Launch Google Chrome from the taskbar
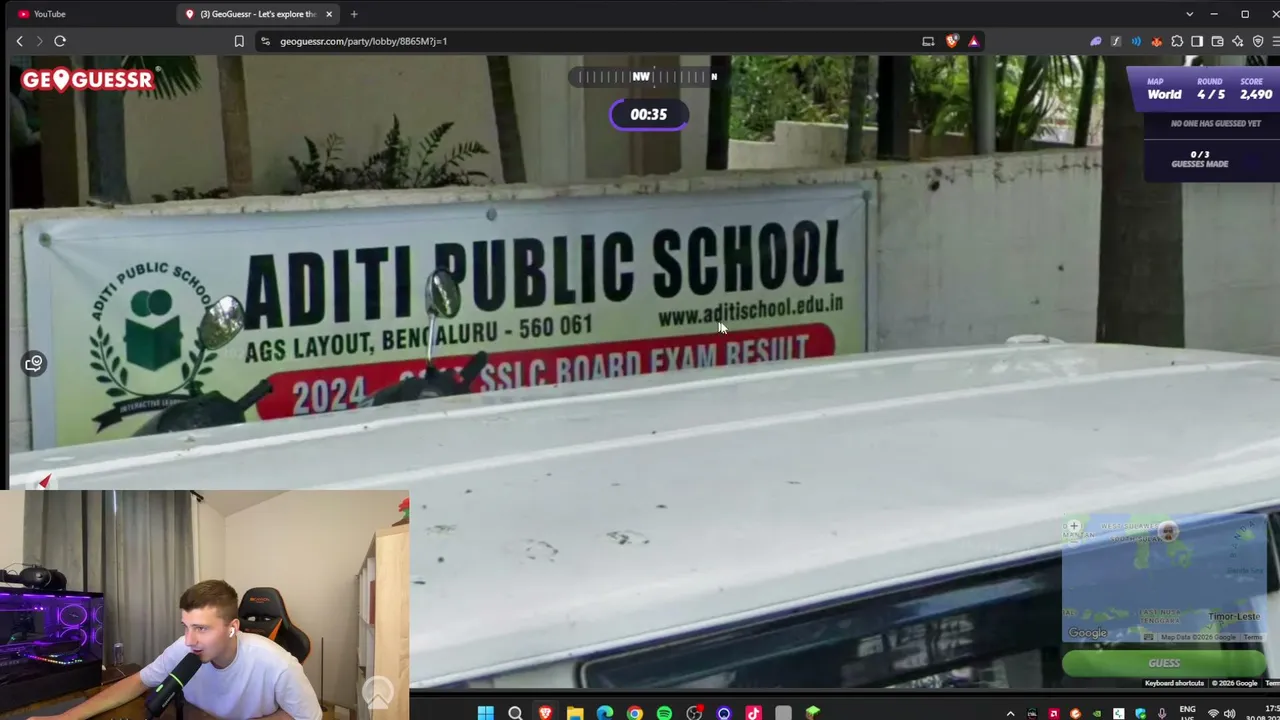The width and height of the screenshot is (1280, 720). tap(635, 713)
